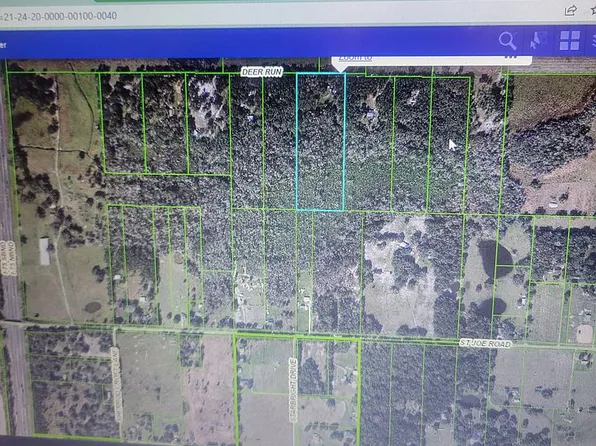Activate the select-by-cursor tool icon
The width and height of the screenshot is (596, 446).
point(538,40)
